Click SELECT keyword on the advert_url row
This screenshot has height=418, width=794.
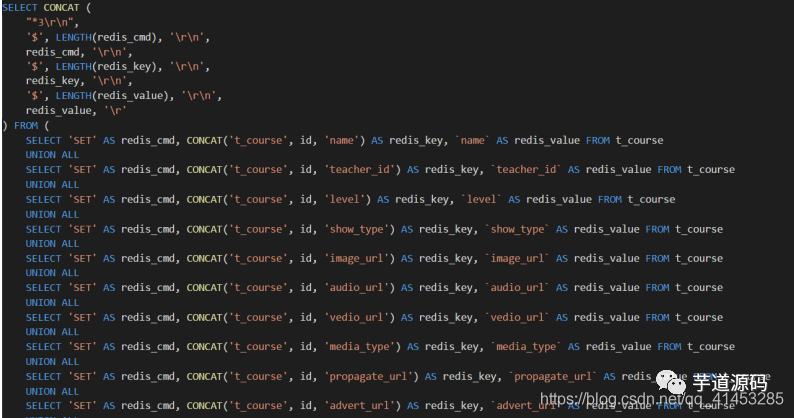(x=44, y=406)
